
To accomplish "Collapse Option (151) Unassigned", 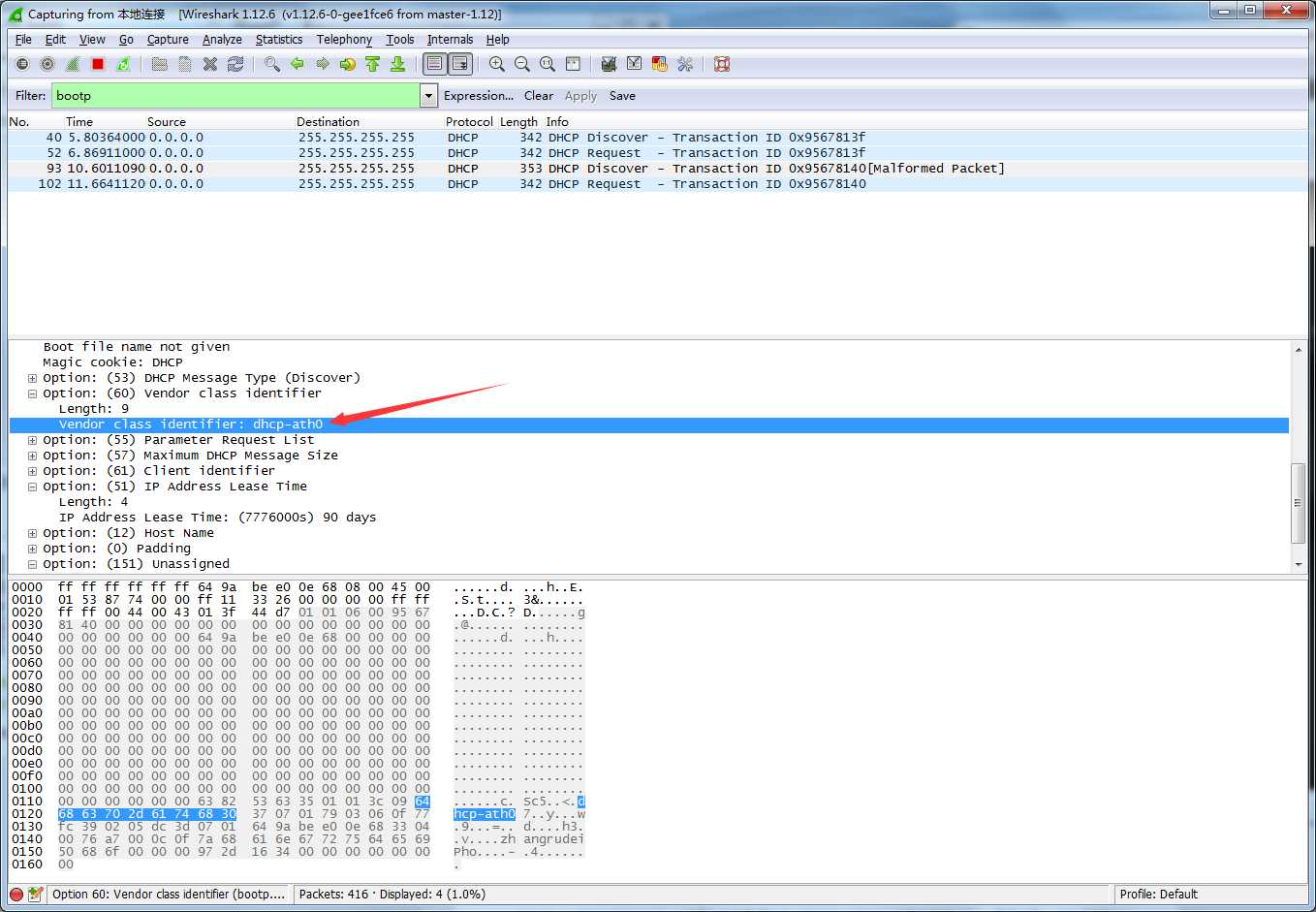I will pos(32,564).
